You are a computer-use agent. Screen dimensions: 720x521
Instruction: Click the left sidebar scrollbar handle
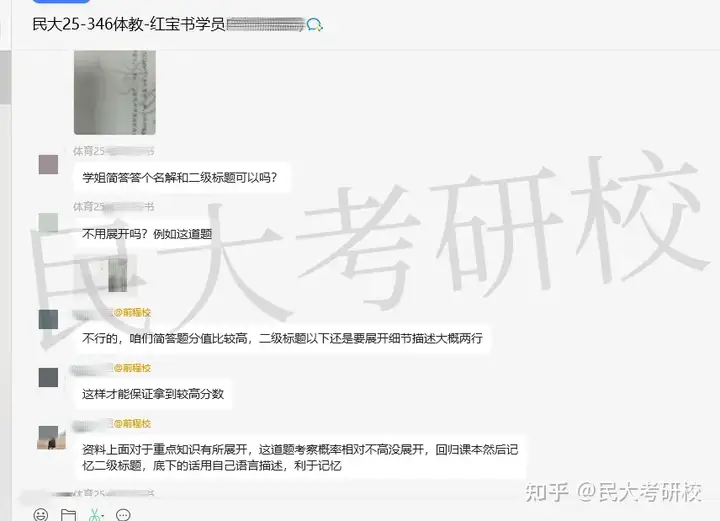(5, 77)
